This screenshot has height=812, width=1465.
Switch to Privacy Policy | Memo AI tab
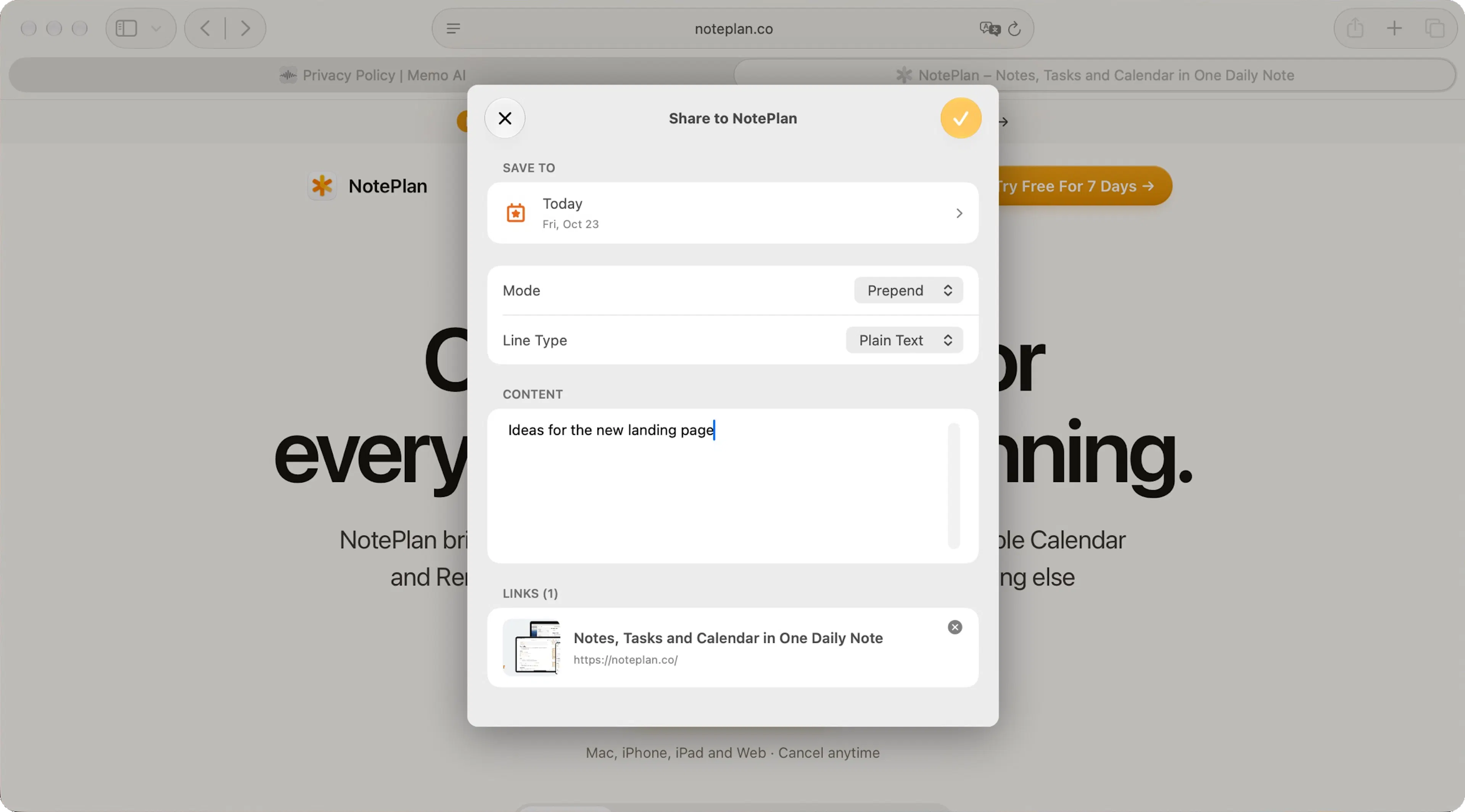(372, 75)
